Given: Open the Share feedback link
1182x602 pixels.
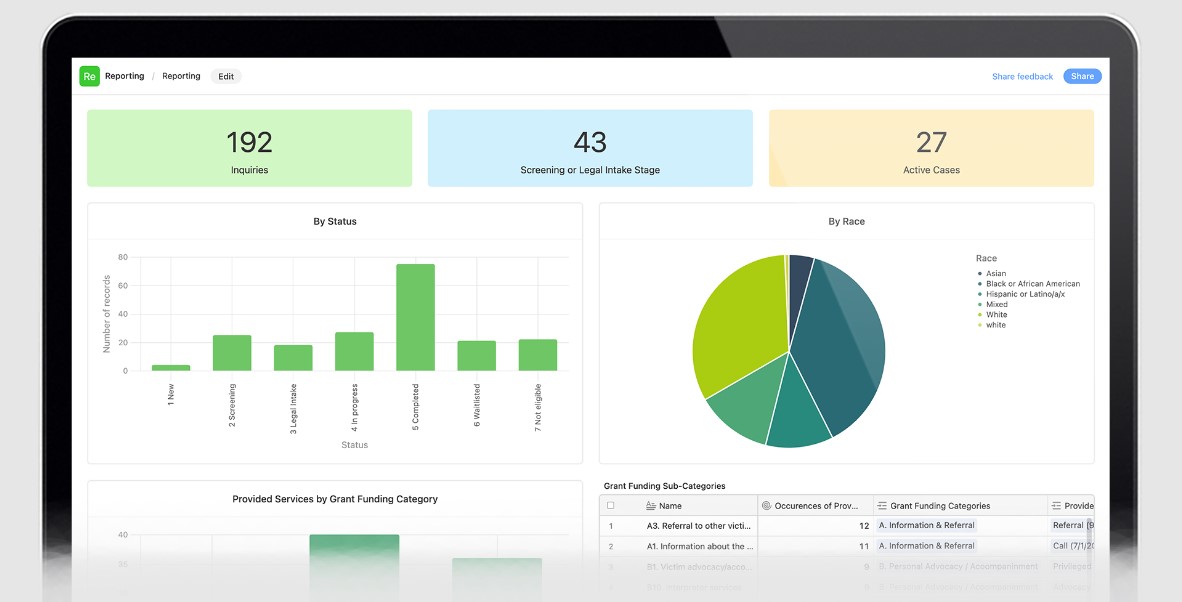Looking at the screenshot, I should [x=1022, y=76].
